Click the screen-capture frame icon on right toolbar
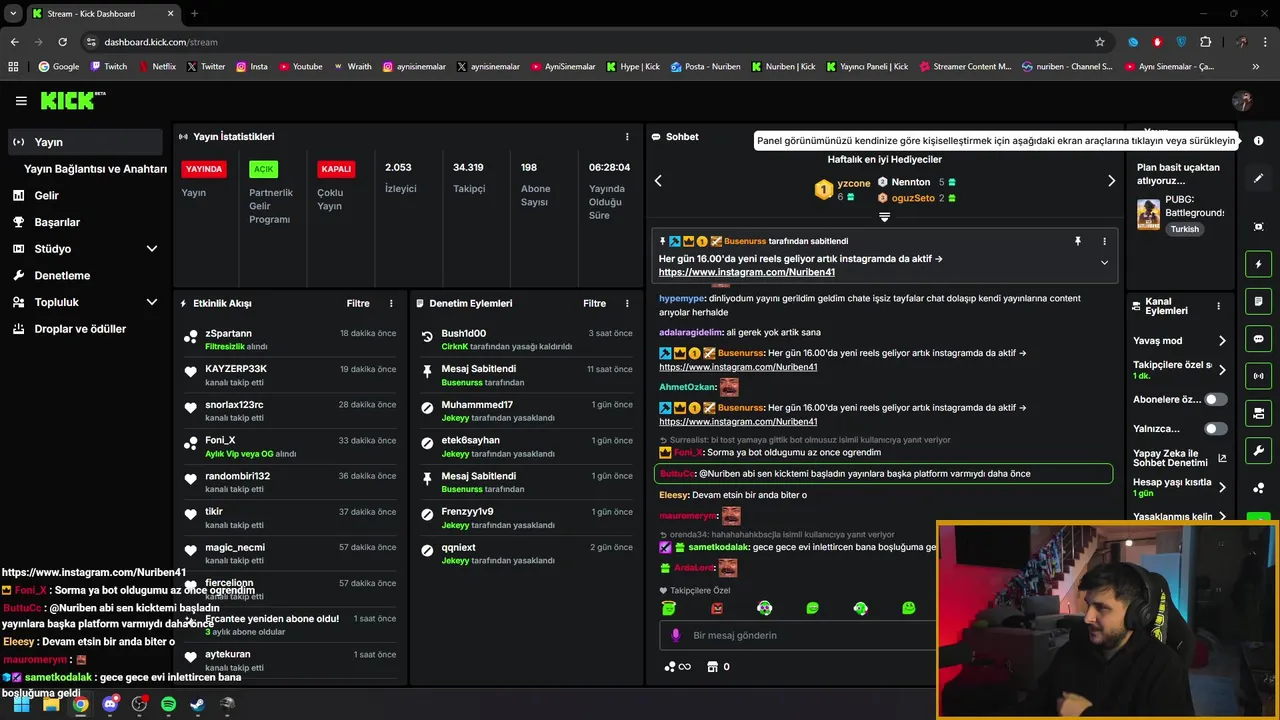The width and height of the screenshot is (1280, 720). pos(1258,227)
